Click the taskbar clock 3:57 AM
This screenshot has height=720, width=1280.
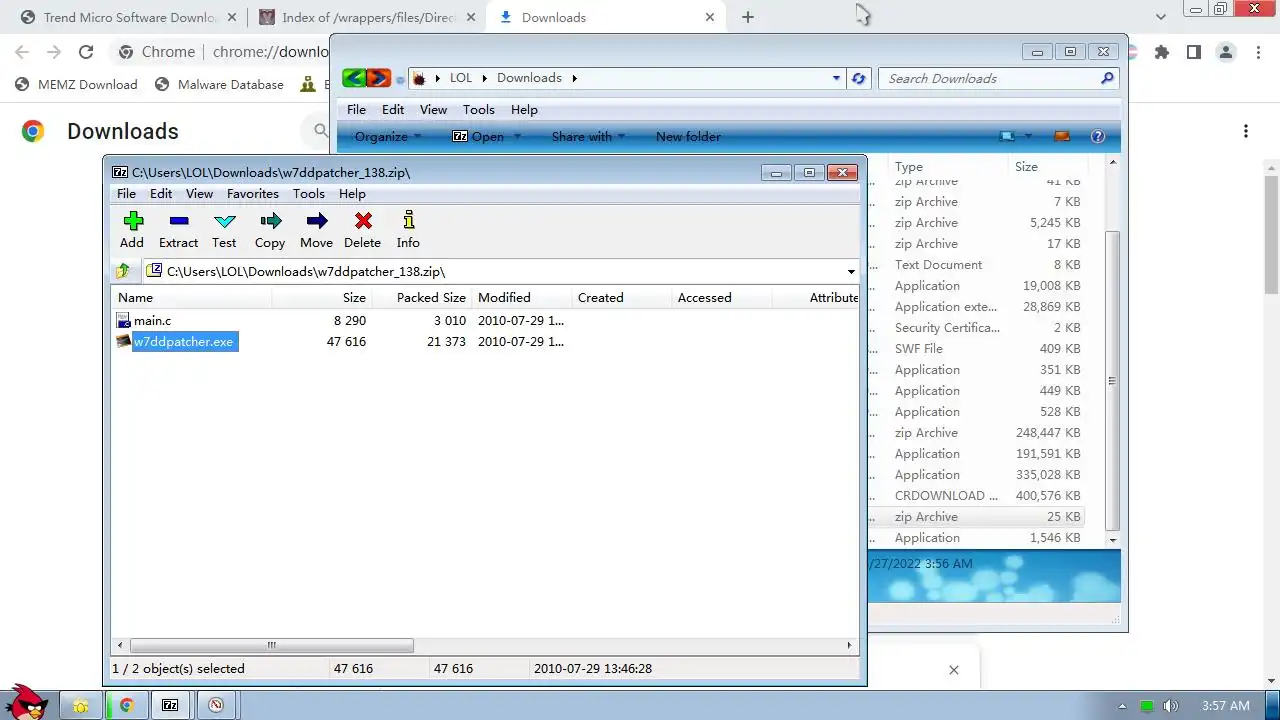click(1225, 706)
